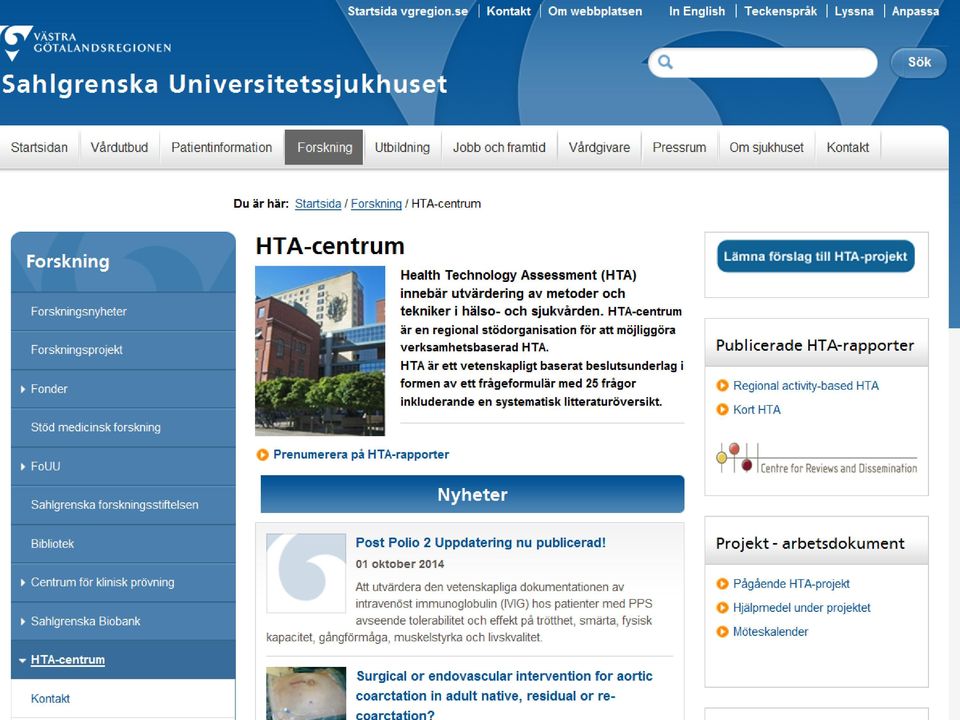Click the Sahlgrenska Universitetssjukhuset site title
Image resolution: width=960 pixels, height=720 pixels.
pos(224,84)
